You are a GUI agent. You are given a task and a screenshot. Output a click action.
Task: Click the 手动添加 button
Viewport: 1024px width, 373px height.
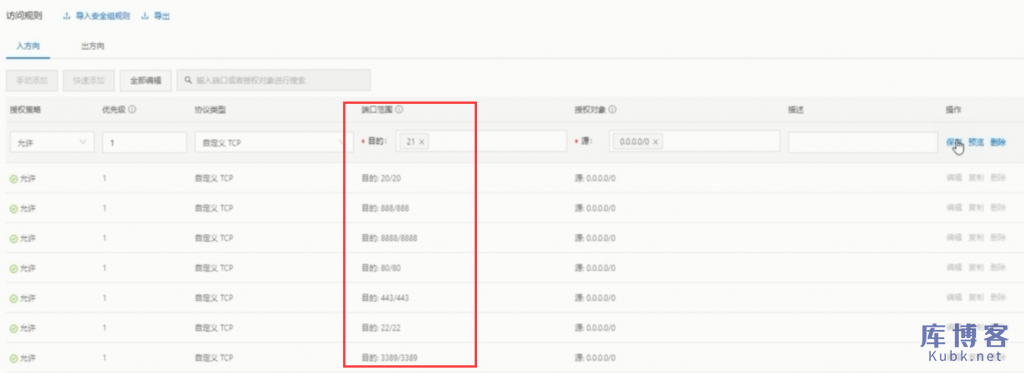pos(32,80)
